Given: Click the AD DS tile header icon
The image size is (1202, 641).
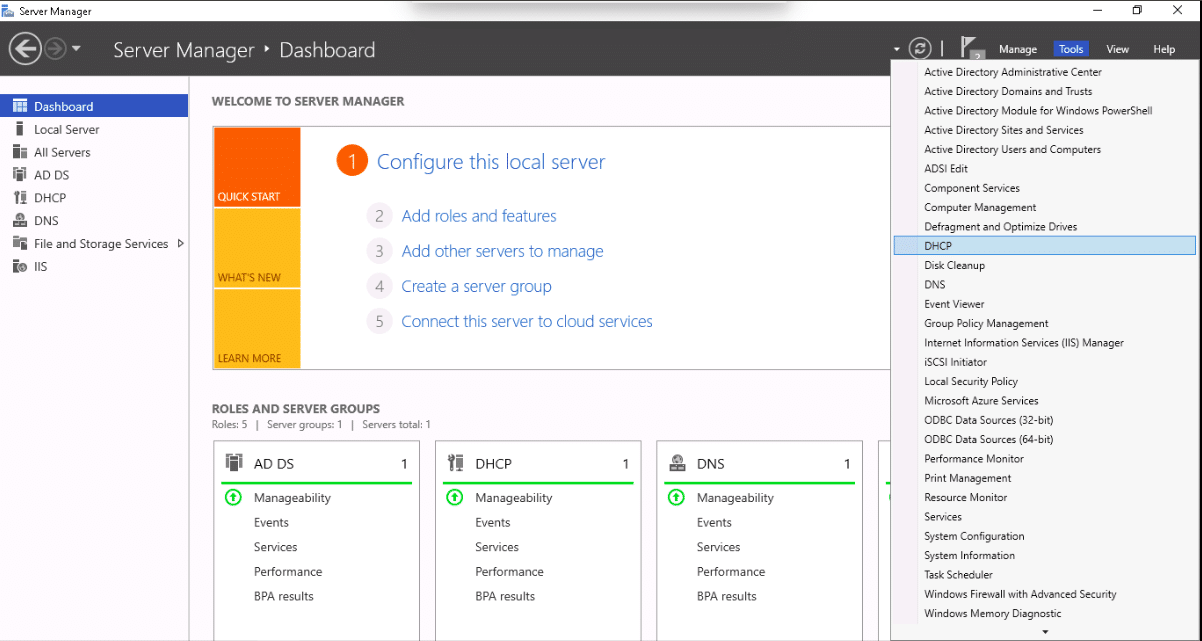Looking at the screenshot, I should (234, 463).
